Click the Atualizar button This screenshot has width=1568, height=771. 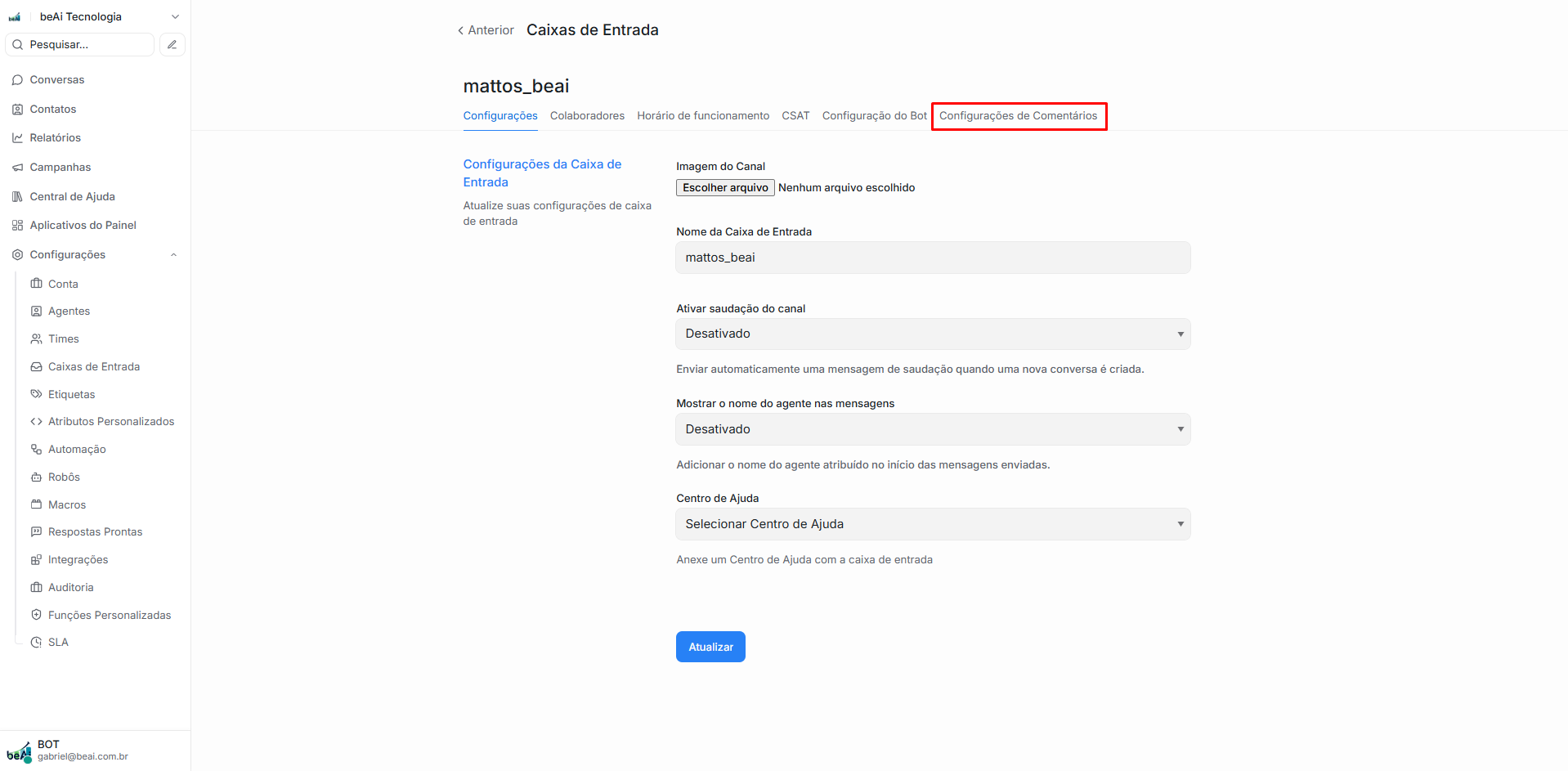(710, 647)
